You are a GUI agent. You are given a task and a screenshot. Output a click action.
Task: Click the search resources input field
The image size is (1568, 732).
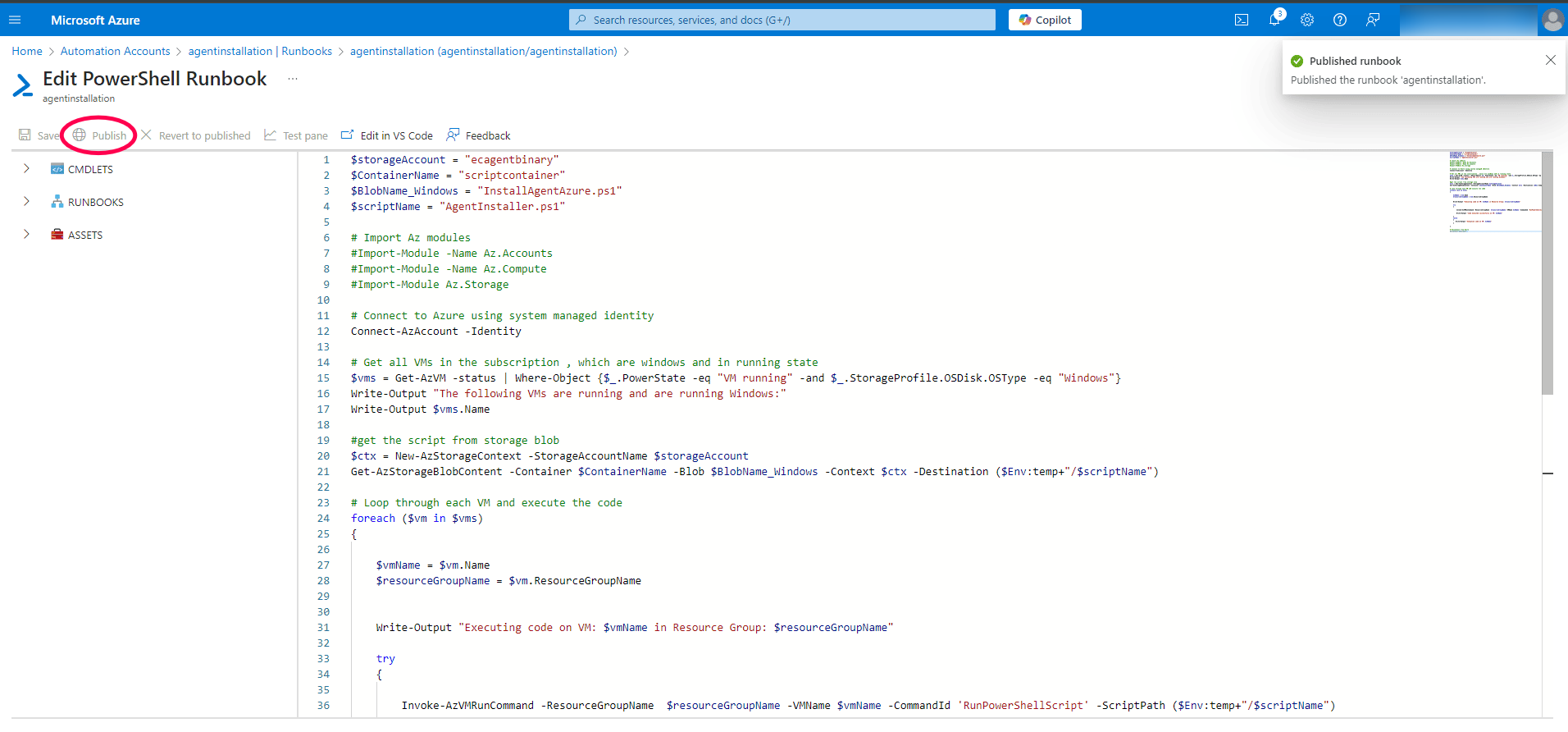tap(782, 20)
